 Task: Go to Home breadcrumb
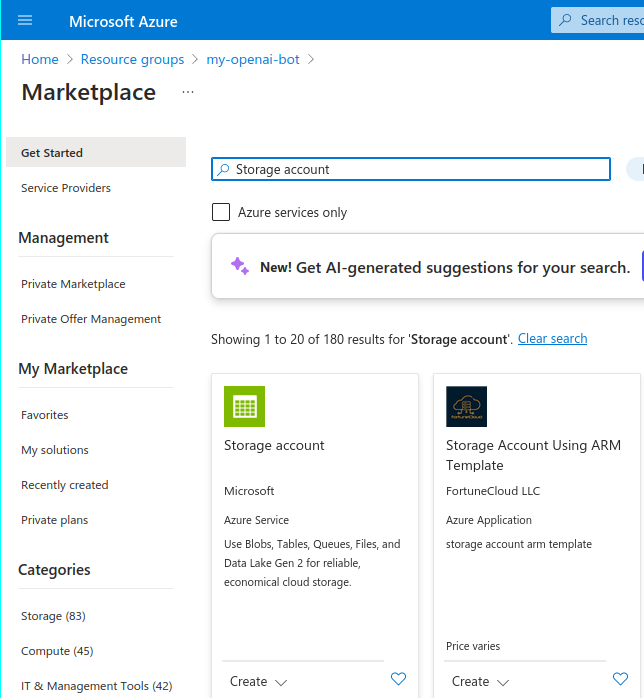coord(40,59)
